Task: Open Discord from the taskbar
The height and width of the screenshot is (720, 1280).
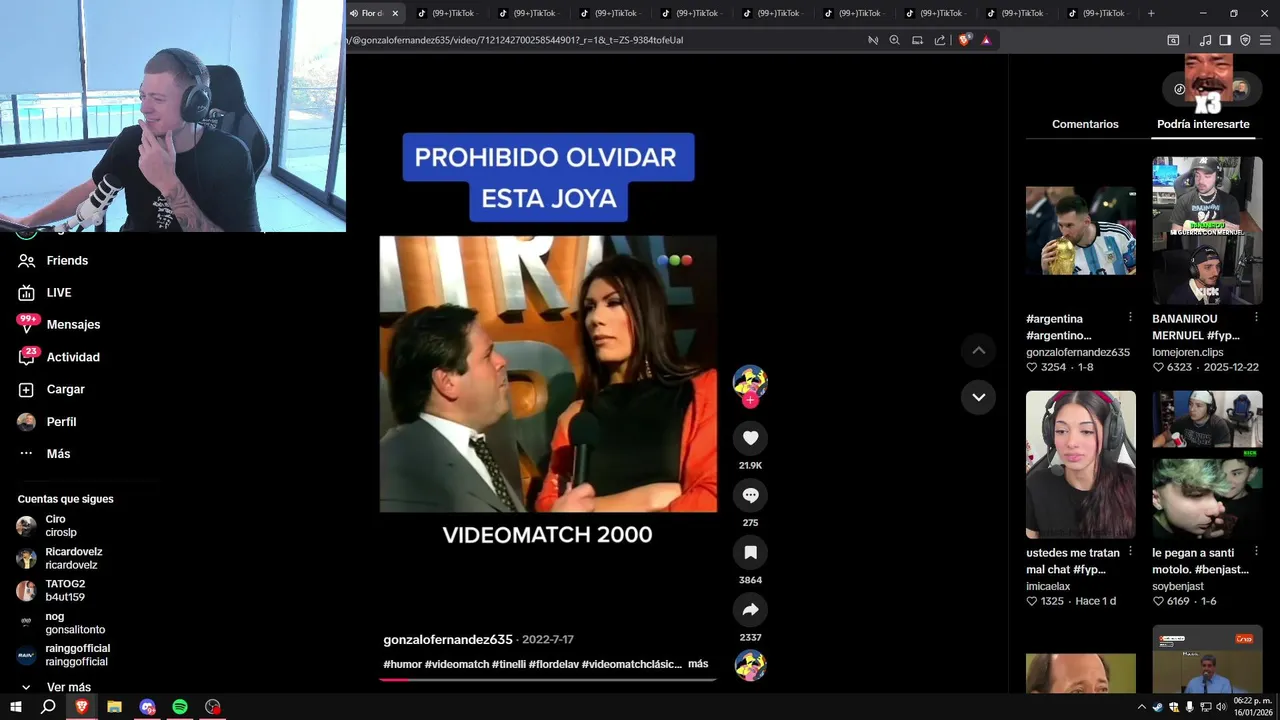Action: 147,707
